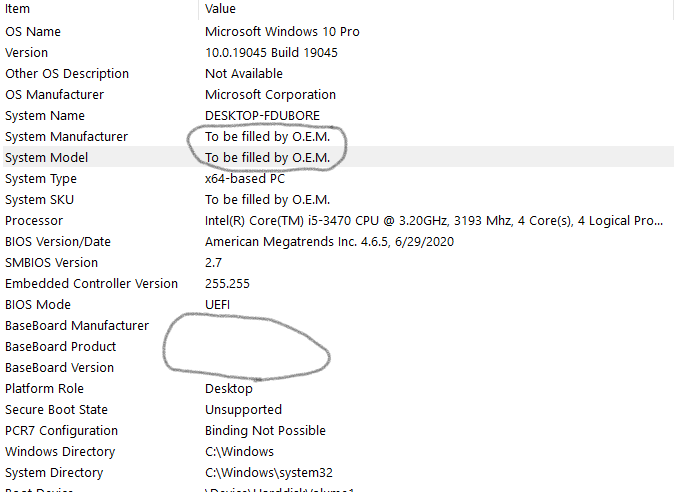Select the System Manufacturer label
The image size is (689, 492).
[x=66, y=137]
